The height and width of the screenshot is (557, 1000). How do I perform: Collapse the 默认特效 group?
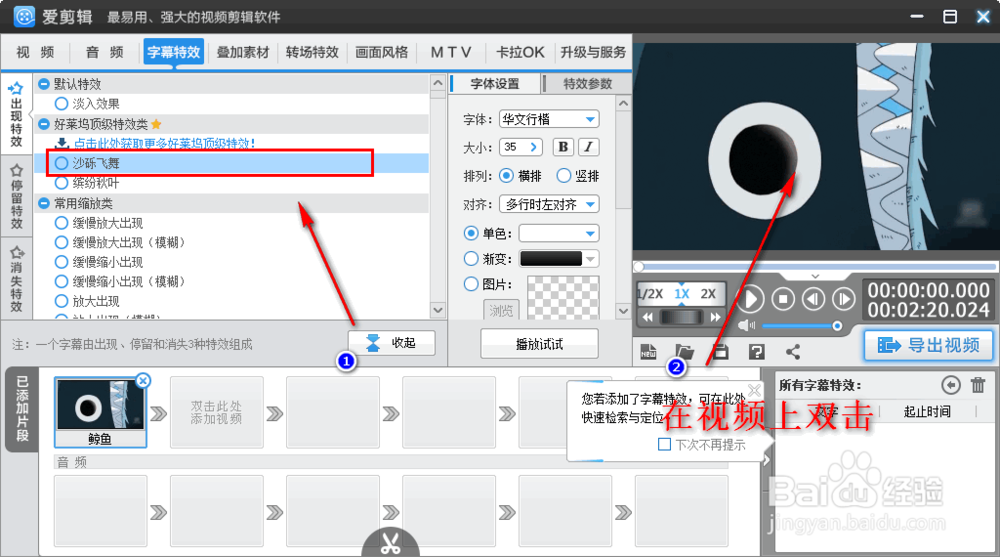click(44, 84)
